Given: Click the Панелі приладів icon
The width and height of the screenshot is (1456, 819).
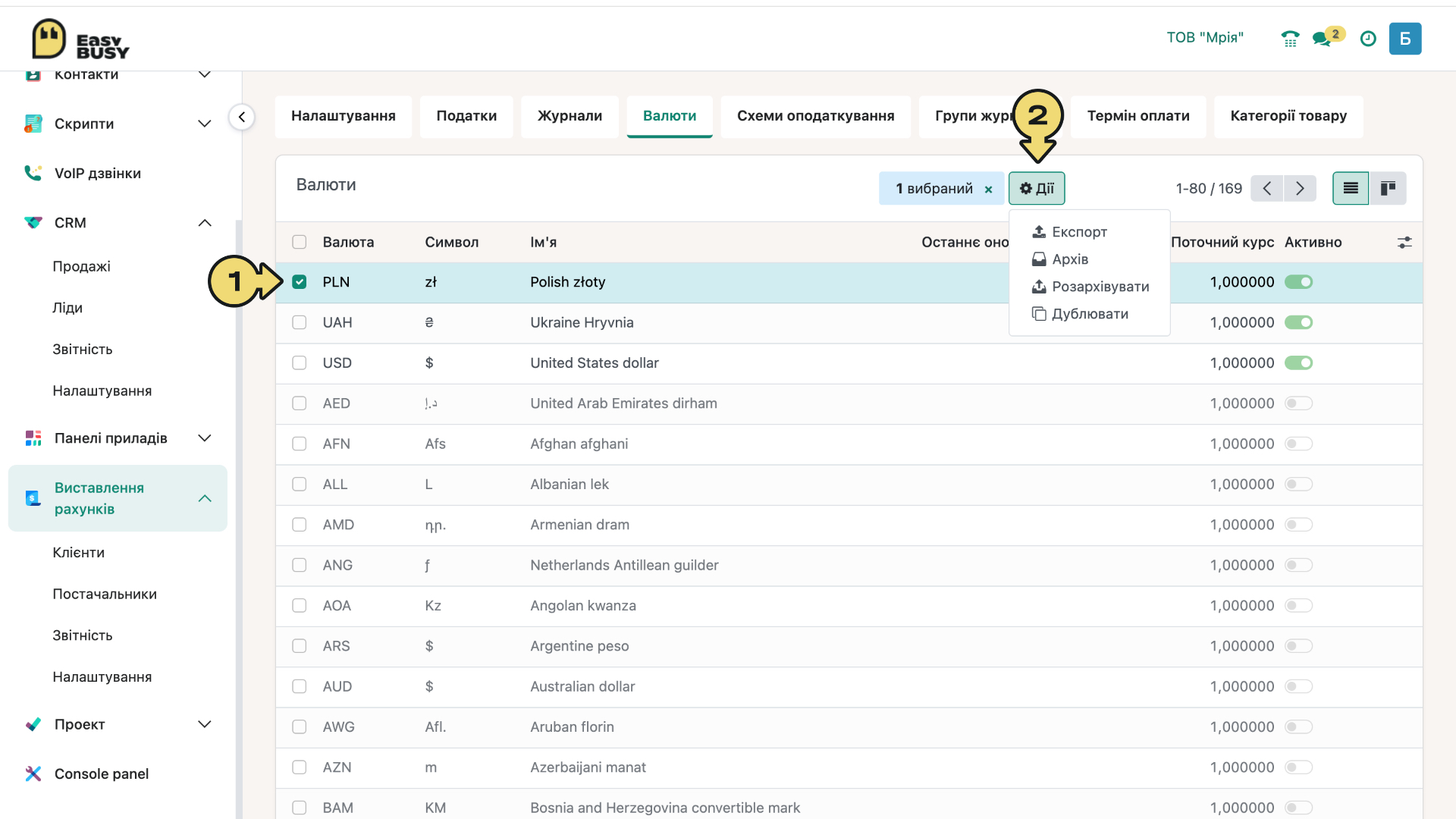Looking at the screenshot, I should click(x=33, y=438).
